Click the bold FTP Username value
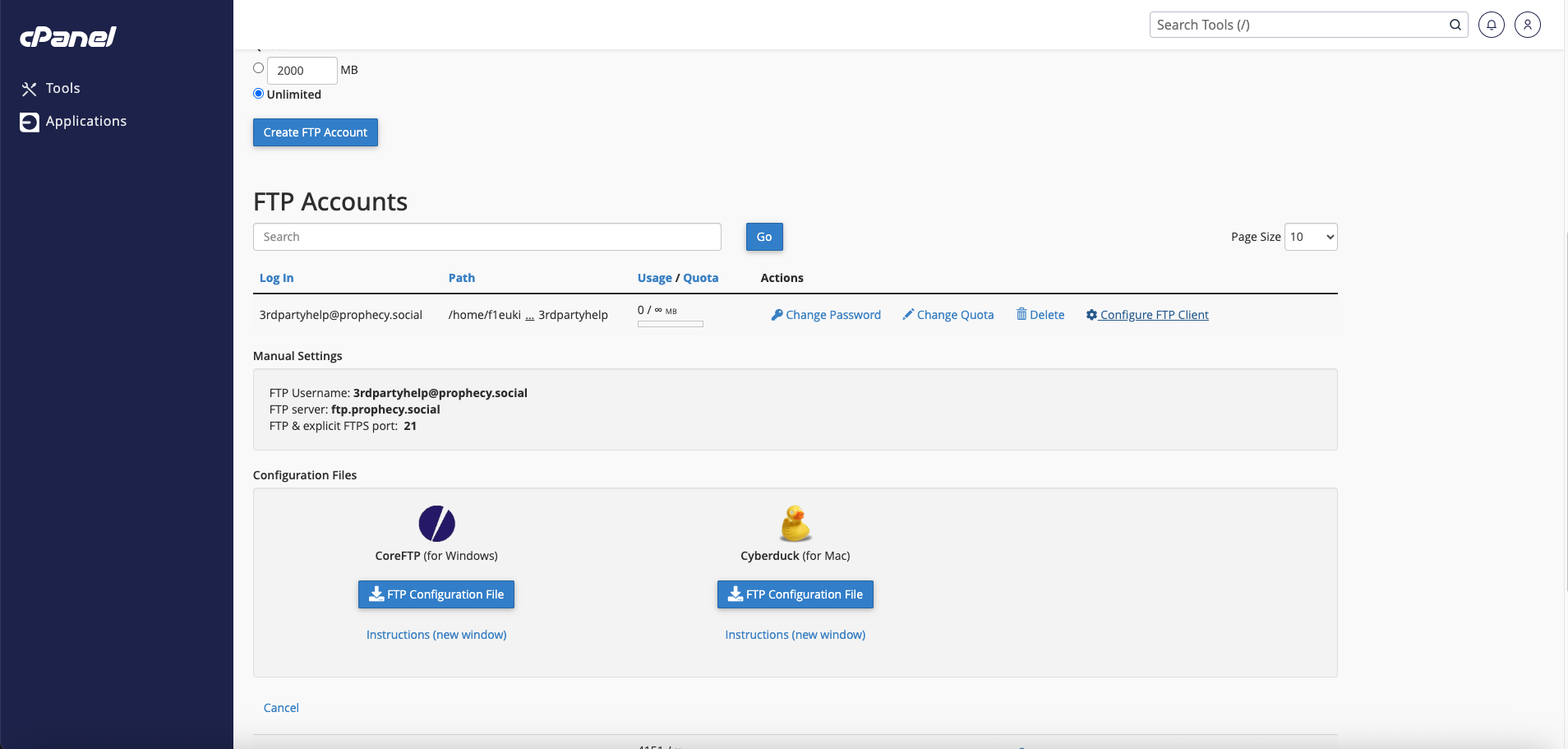 [x=440, y=393]
